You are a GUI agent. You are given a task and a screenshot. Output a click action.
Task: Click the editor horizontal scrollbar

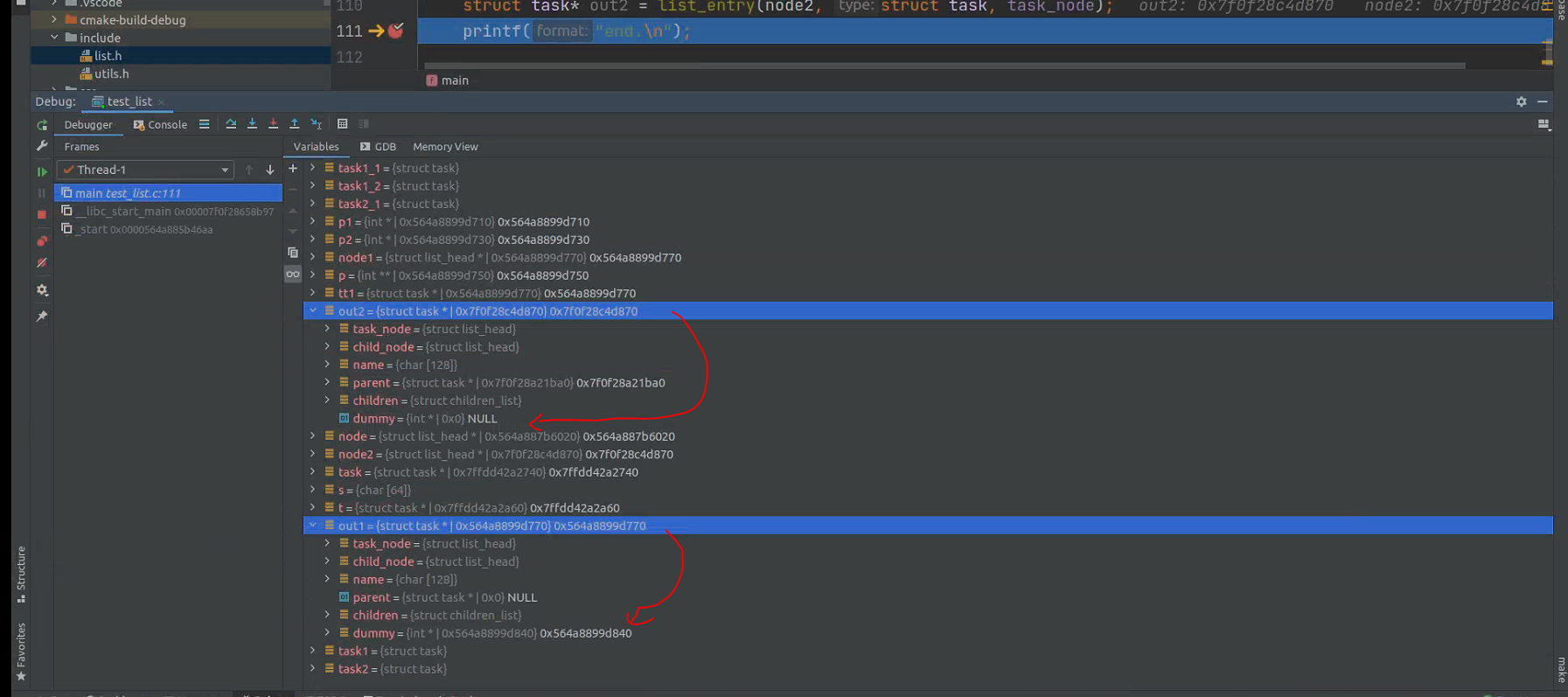(x=944, y=65)
